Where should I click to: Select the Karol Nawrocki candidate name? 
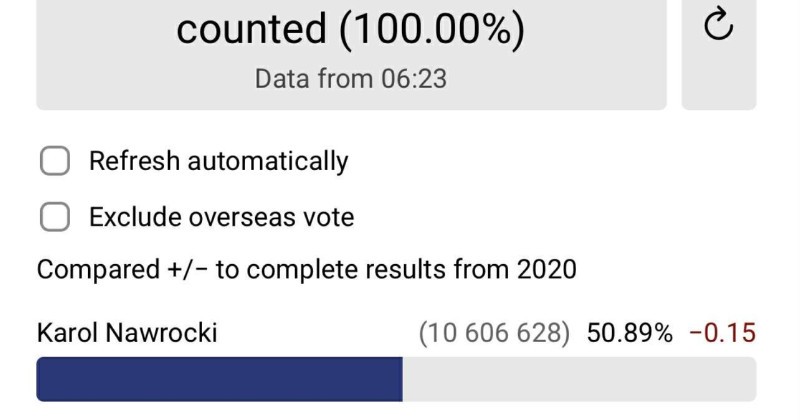127,333
